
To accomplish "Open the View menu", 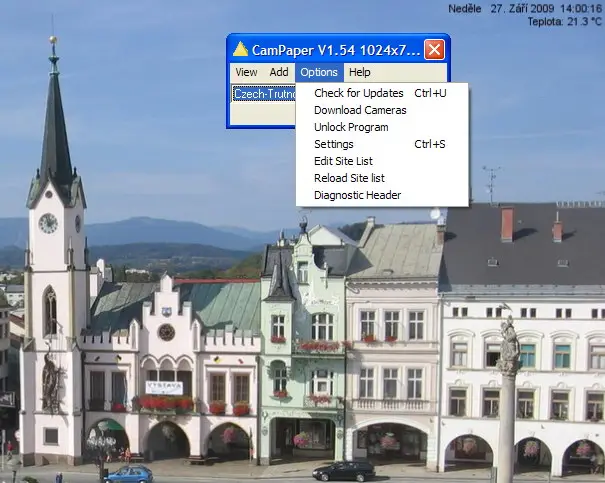I will coord(246,72).
